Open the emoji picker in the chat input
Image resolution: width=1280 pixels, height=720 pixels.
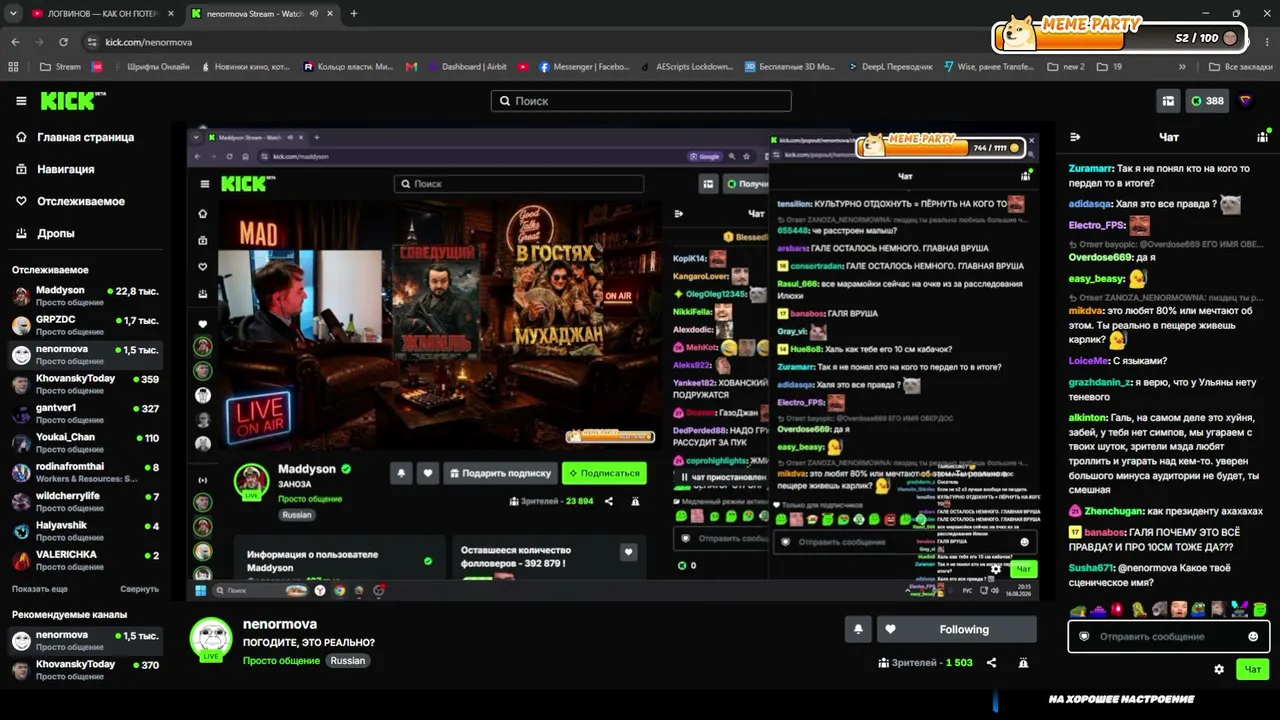click(1253, 636)
